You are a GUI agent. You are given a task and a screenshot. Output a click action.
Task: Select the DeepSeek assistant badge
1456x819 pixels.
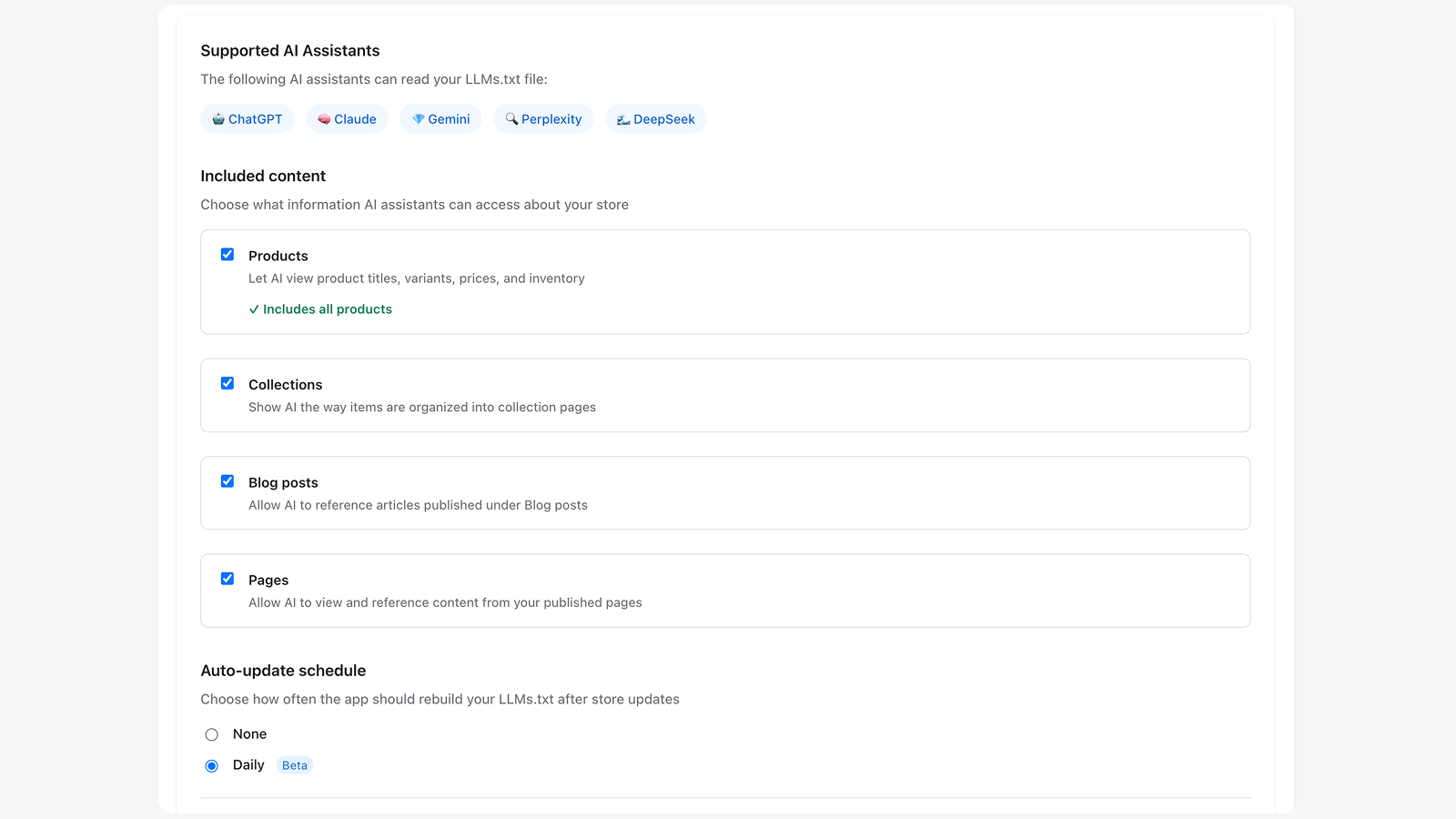coord(655,118)
